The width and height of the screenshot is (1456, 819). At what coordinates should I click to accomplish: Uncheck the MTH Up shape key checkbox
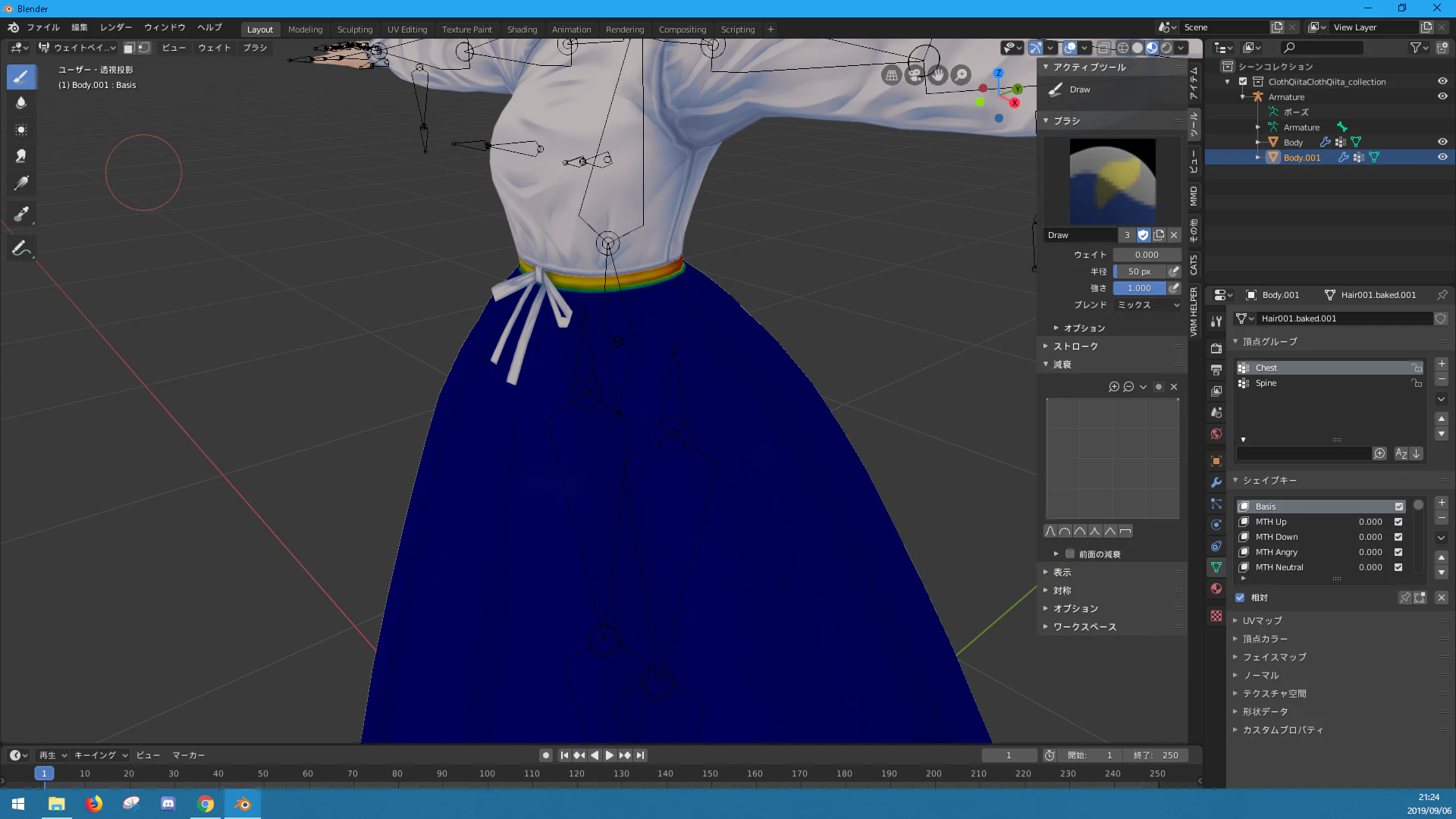coord(1398,522)
